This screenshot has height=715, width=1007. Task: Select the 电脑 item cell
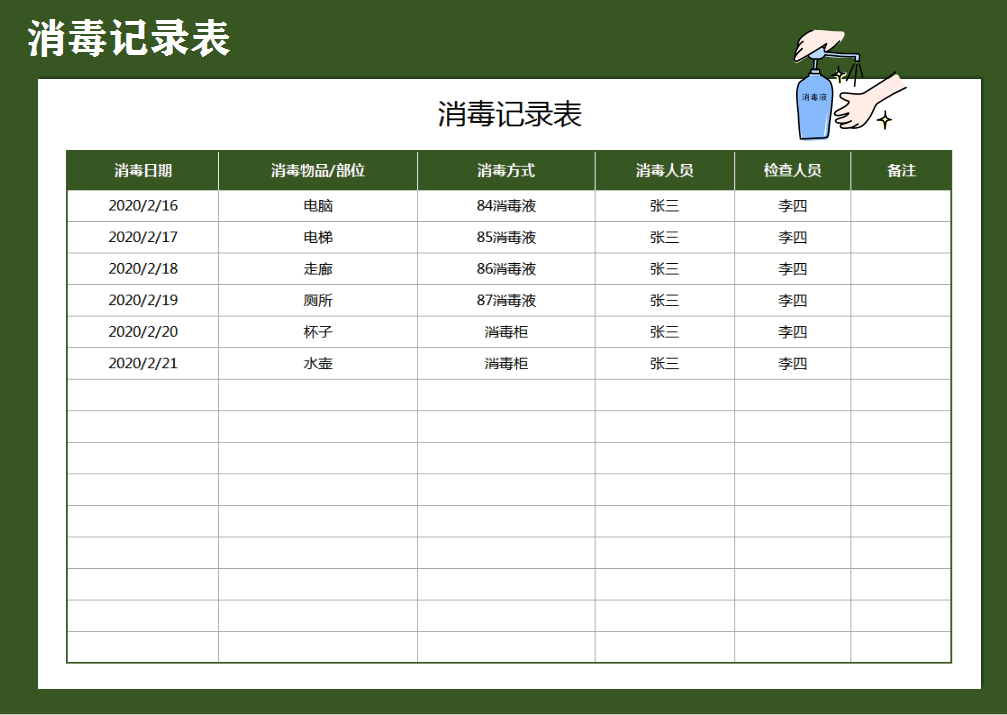(x=317, y=205)
